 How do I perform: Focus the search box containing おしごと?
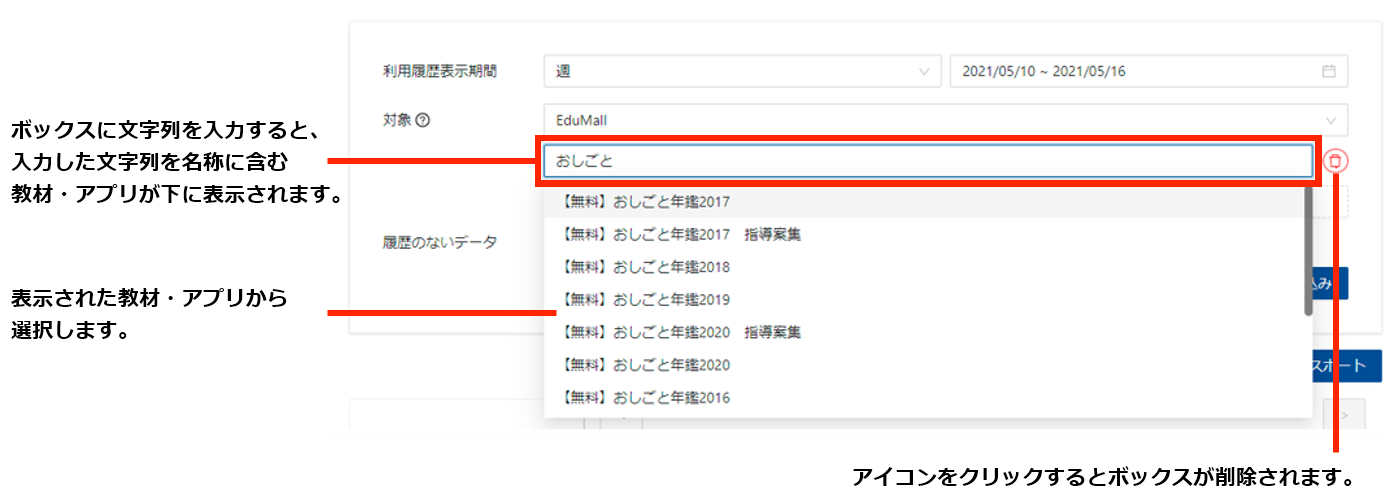pyautogui.click(x=926, y=161)
